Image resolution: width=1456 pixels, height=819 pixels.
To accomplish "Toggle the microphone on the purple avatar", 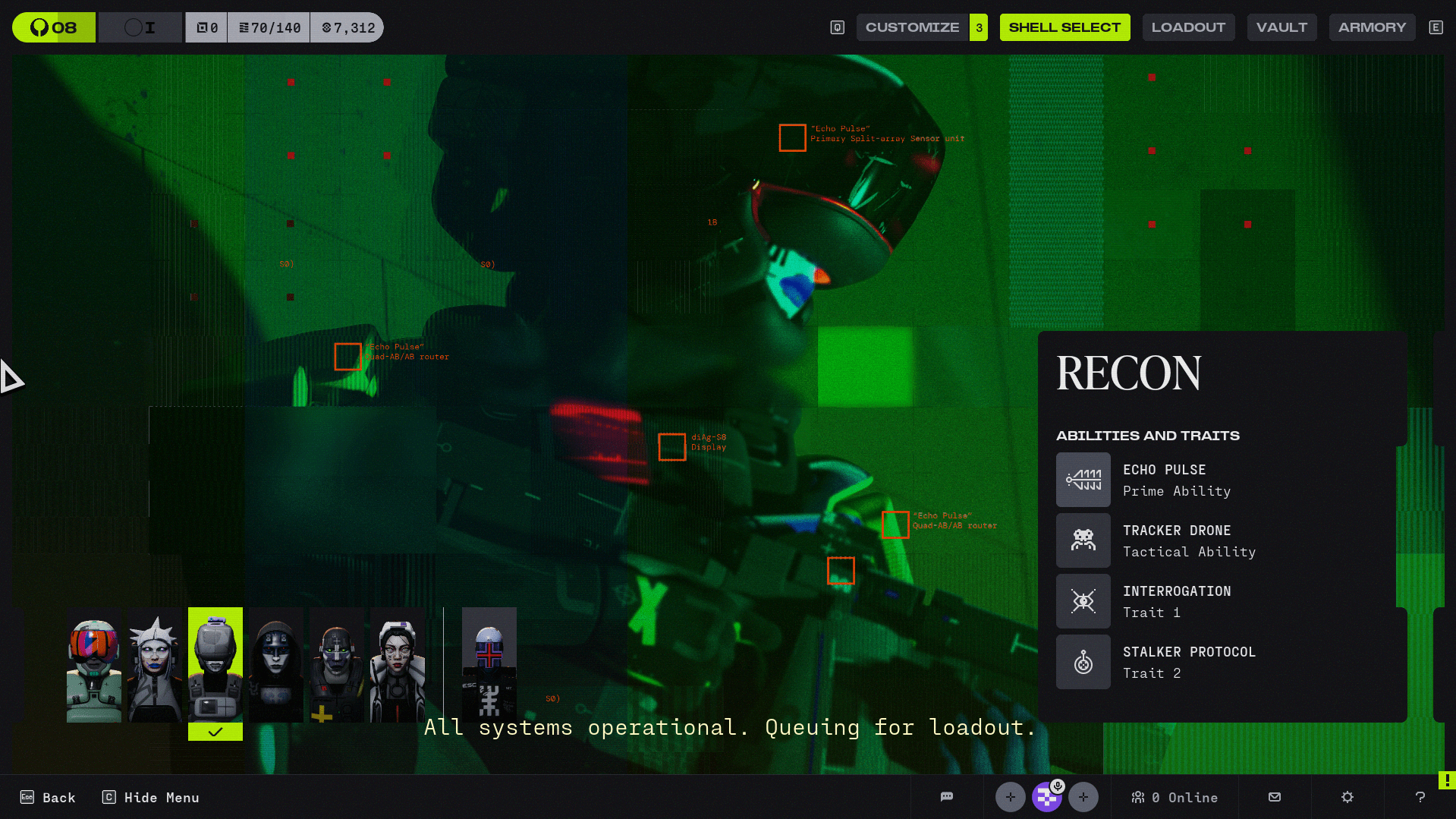I will coord(1058,786).
